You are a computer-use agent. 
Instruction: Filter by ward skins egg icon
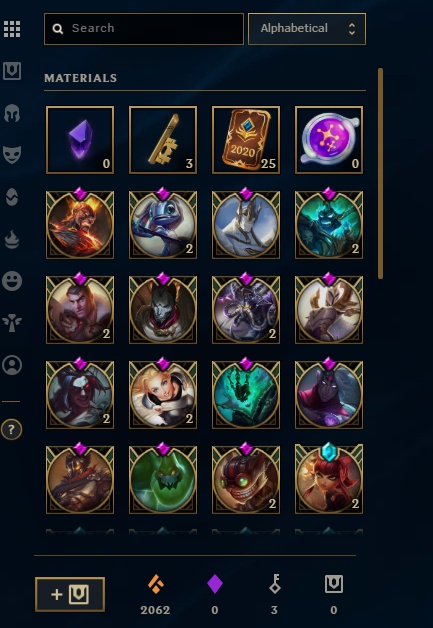12,197
